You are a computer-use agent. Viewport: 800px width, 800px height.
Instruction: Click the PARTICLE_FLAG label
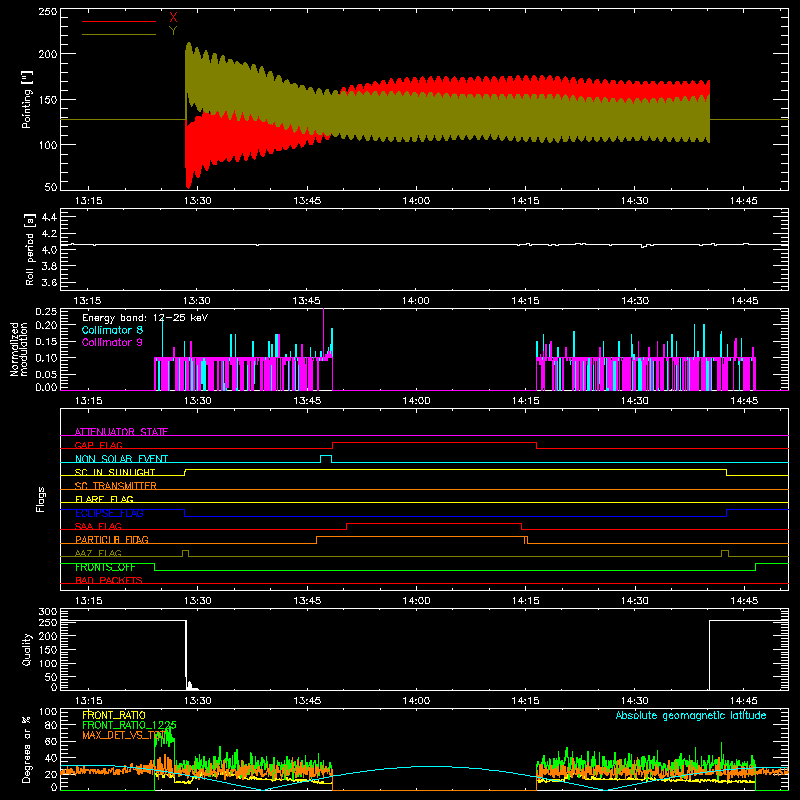(112, 539)
